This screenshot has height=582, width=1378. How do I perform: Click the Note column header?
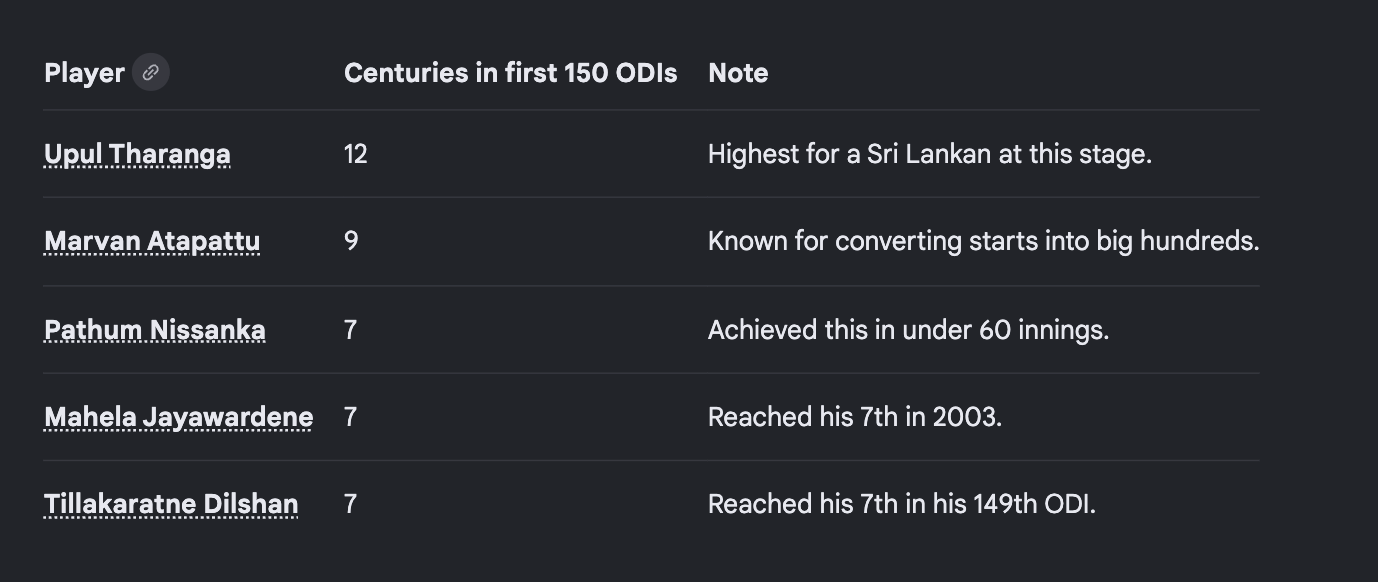coord(738,73)
